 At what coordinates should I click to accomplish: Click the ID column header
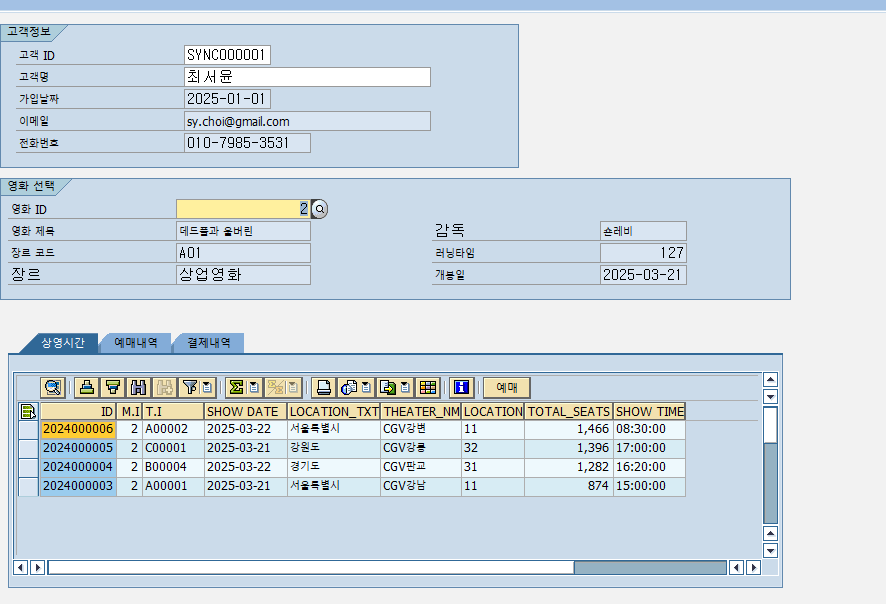(78, 411)
